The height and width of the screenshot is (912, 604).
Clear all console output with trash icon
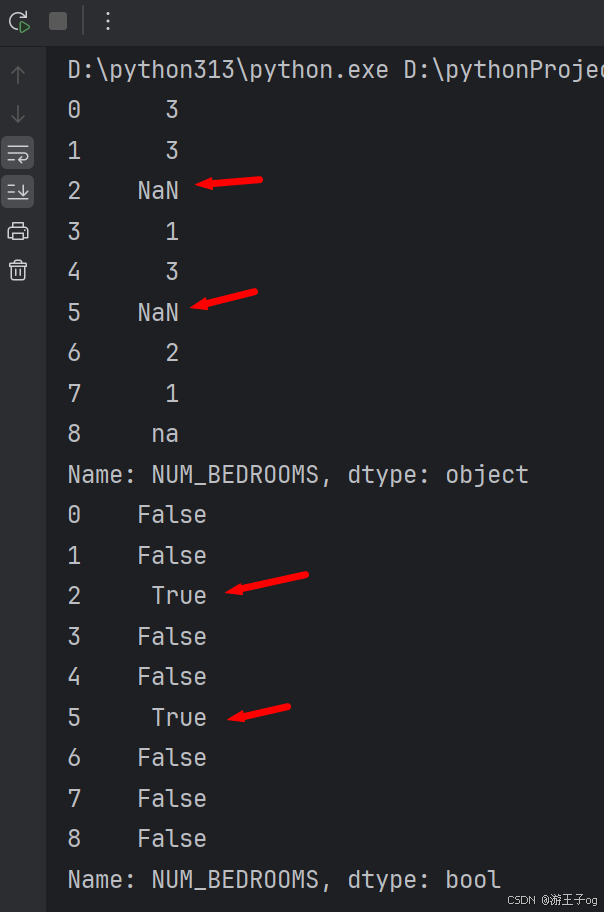(18, 270)
